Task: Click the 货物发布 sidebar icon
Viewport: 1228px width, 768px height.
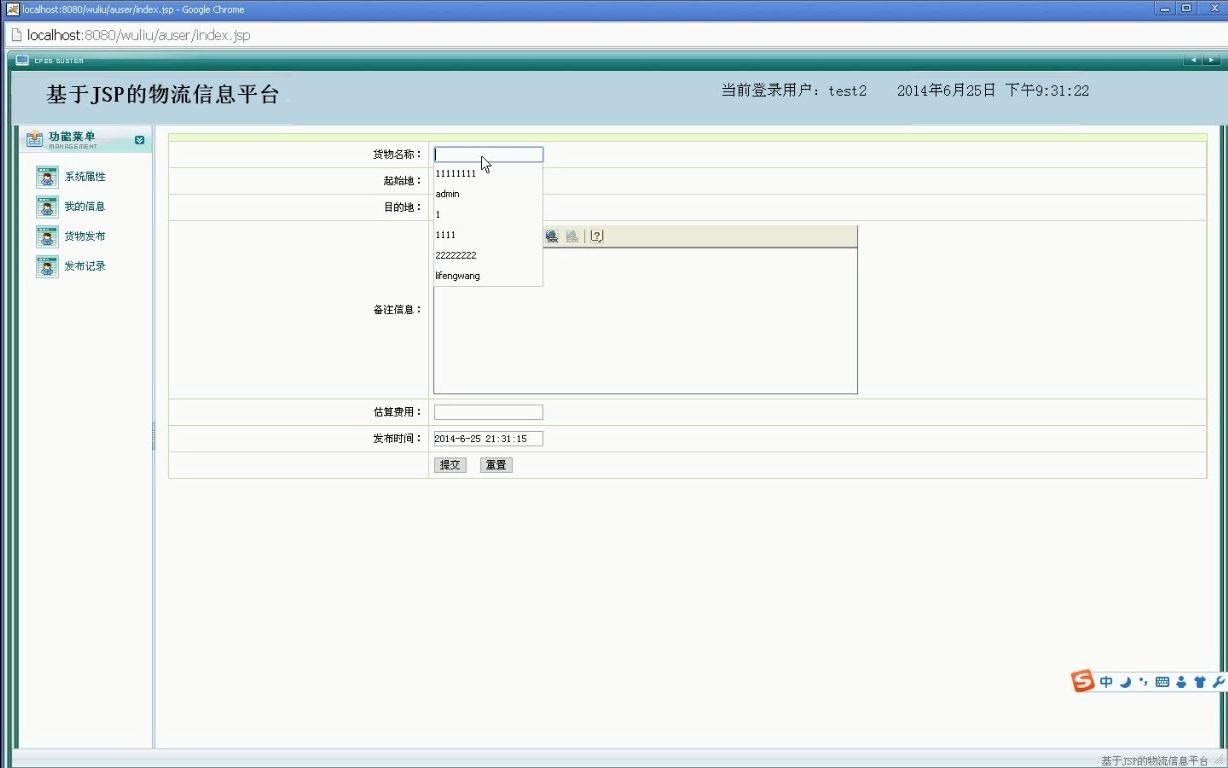Action: tap(46, 236)
